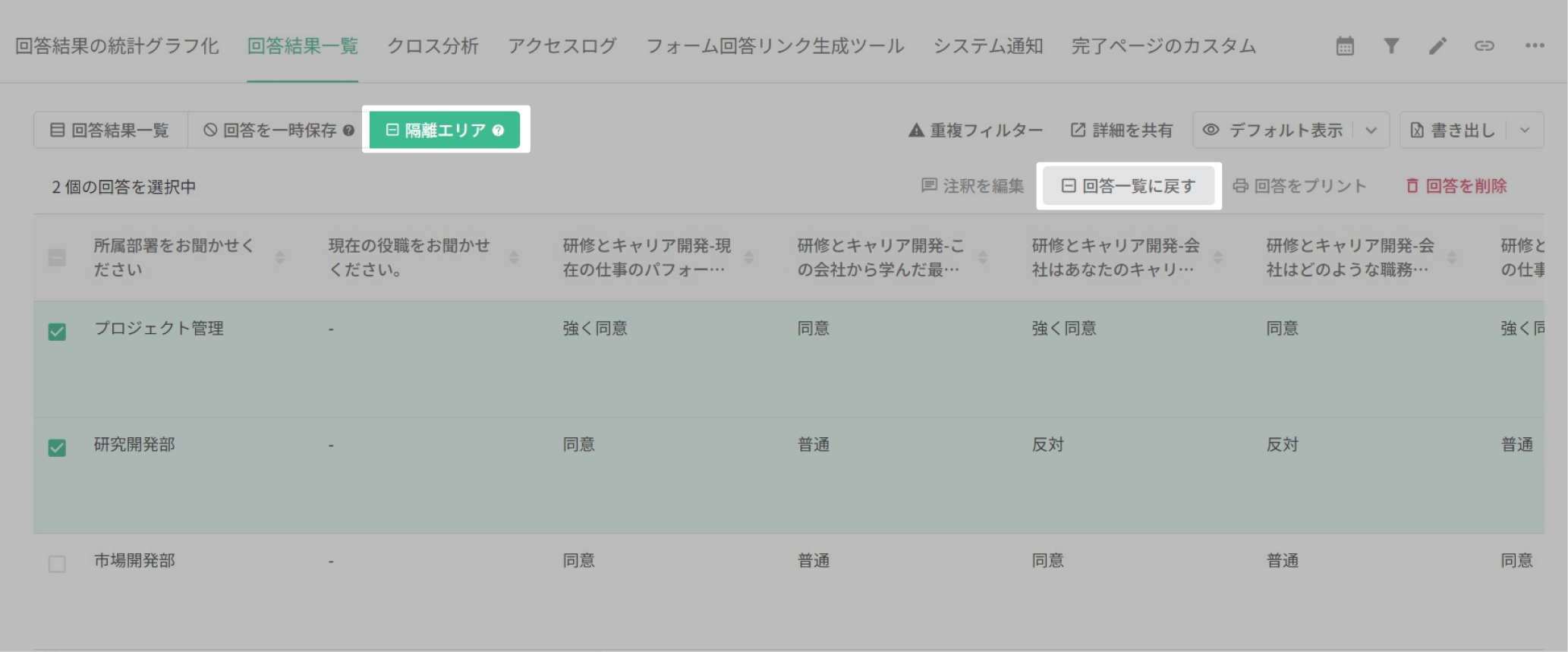
Task: Open フォーム回答リンク生成ツール tab
Action: click(775, 46)
